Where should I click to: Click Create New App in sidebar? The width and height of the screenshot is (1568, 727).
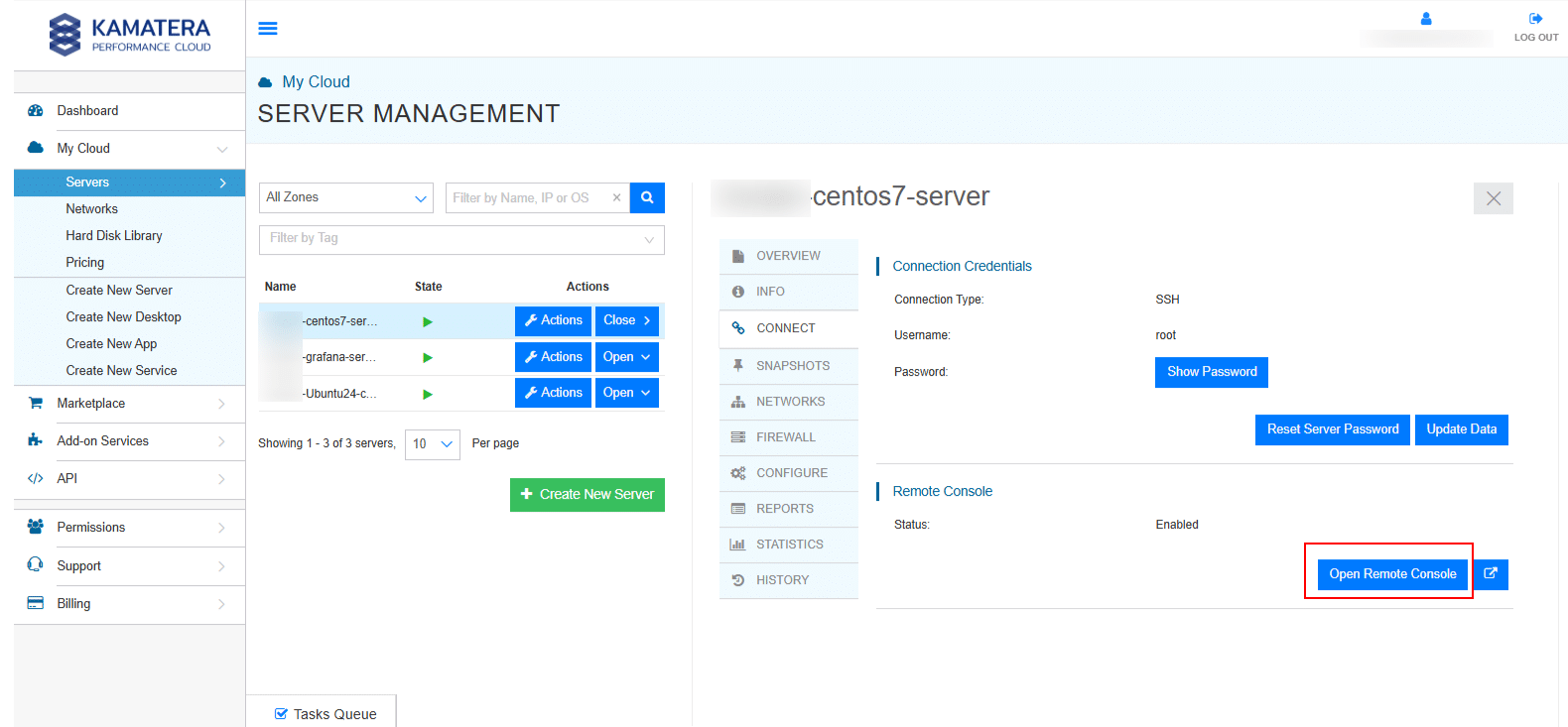(x=112, y=344)
